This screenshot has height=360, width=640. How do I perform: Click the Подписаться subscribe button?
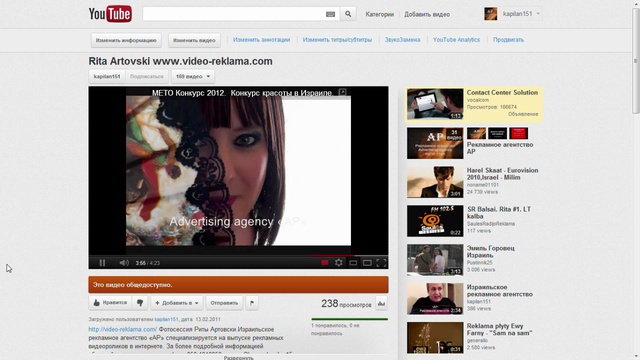pos(147,76)
